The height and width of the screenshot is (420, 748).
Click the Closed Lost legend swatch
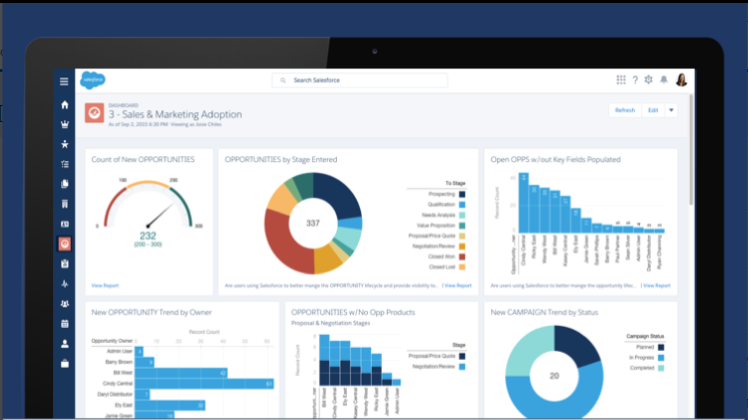(x=462, y=267)
